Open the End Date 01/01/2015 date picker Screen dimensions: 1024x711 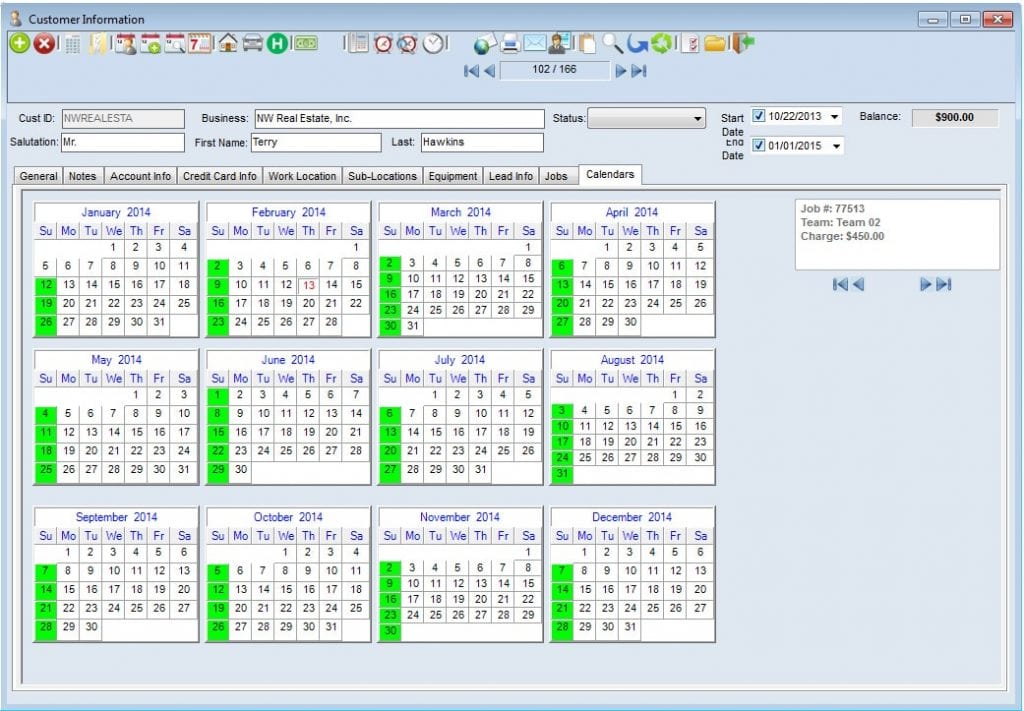[834, 145]
